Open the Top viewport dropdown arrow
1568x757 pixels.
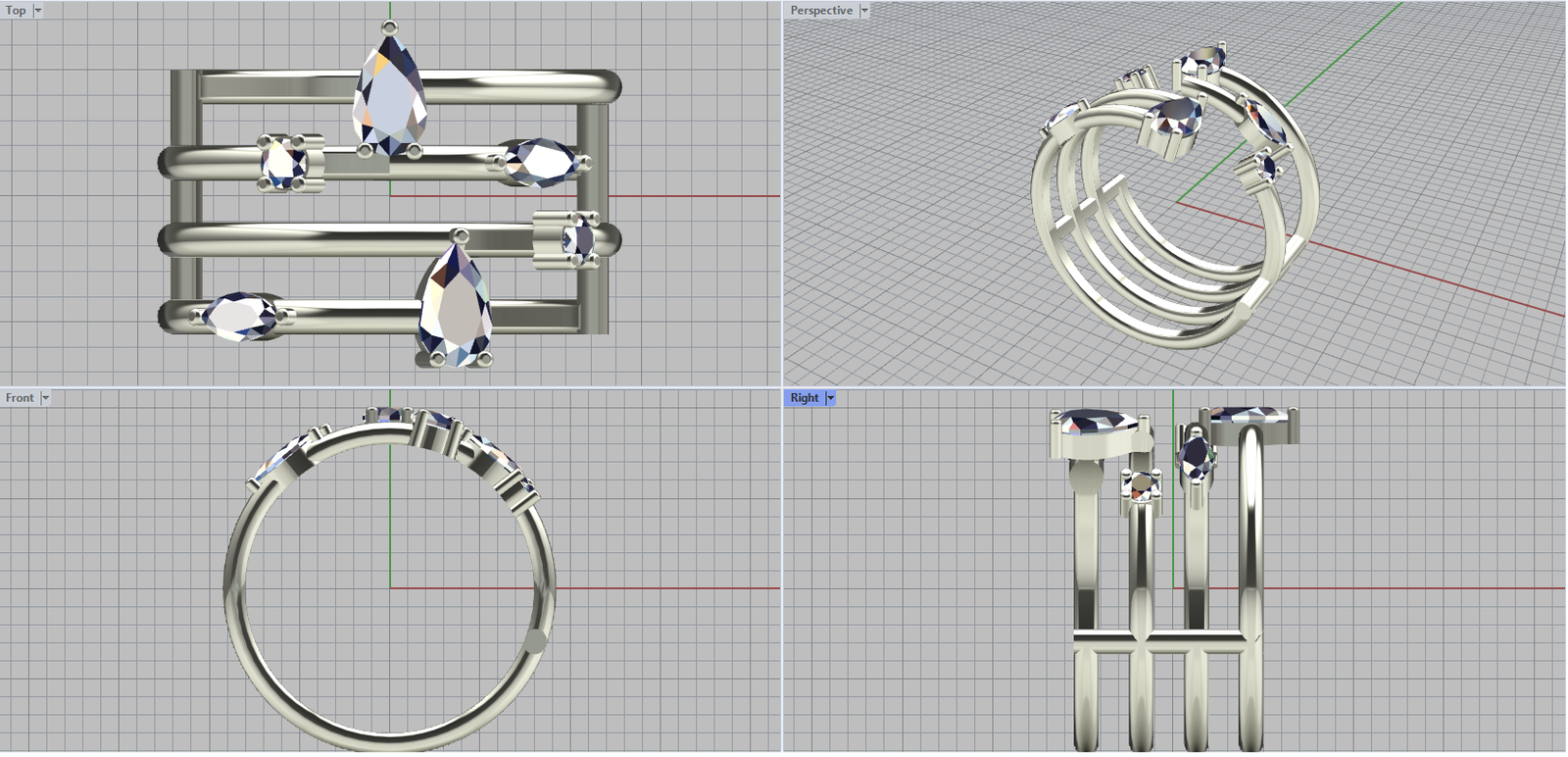pos(38,10)
